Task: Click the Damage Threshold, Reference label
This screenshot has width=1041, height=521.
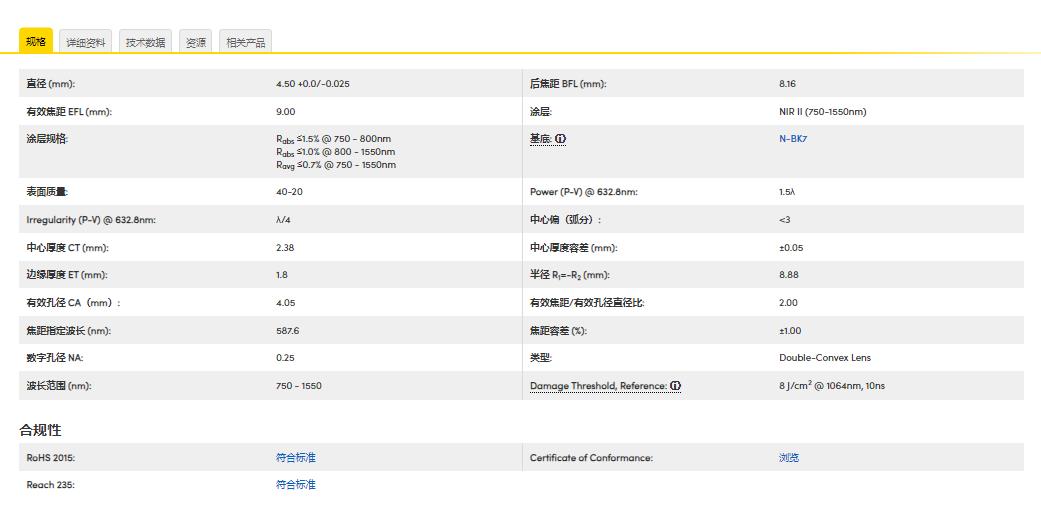Action: pyautogui.click(x=598, y=386)
